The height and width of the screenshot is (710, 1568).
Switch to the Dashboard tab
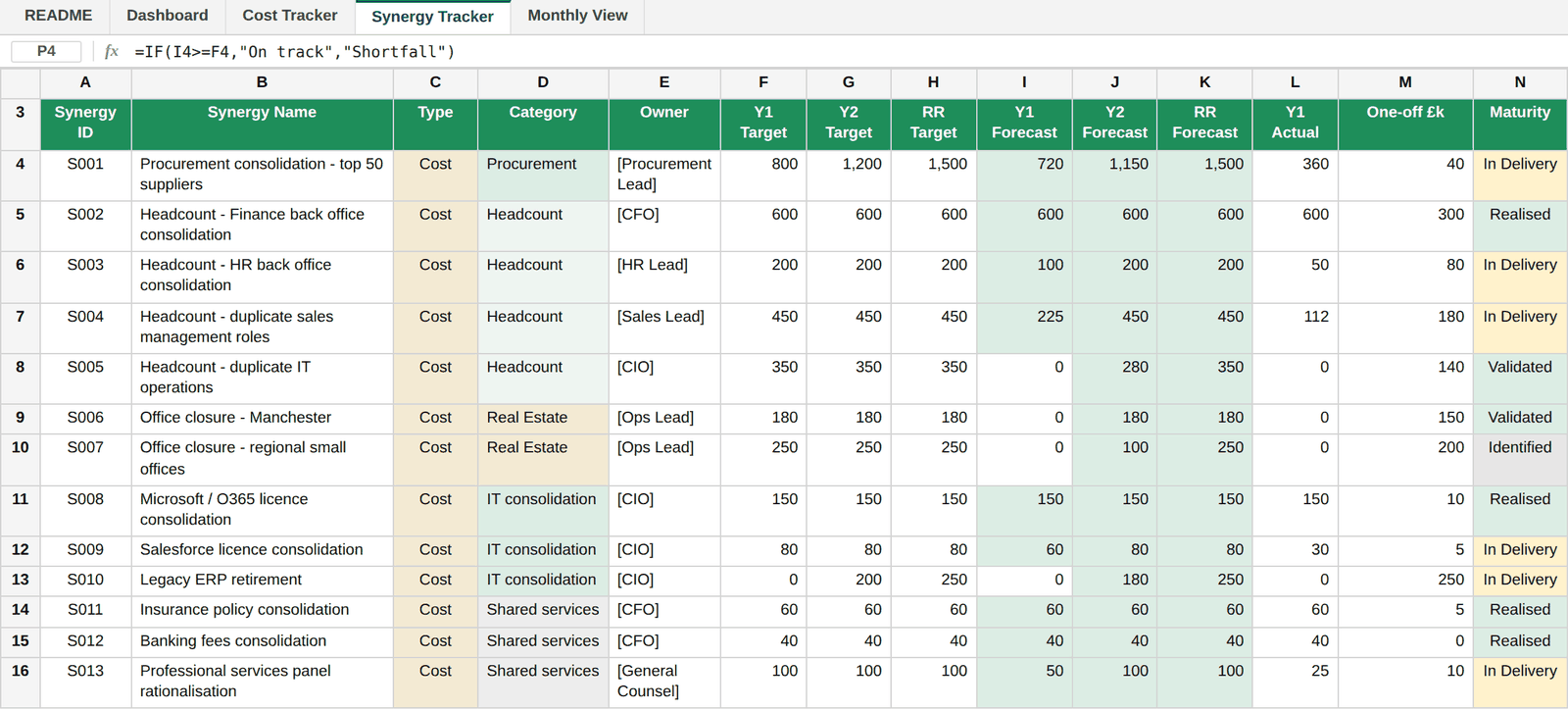pos(168,16)
